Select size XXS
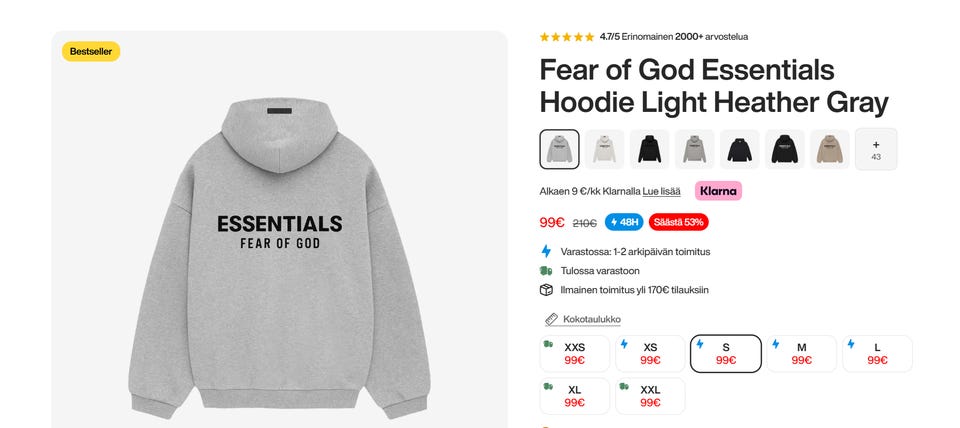This screenshot has width=960, height=428. 574,353
